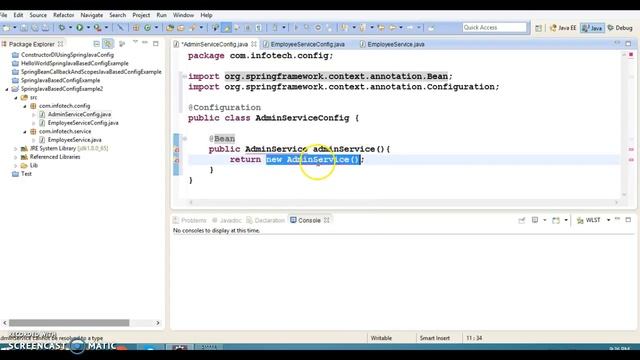This screenshot has width=640, height=360.
Task: Collapse the SpringJavaBasedConfigExample2 project
Action: [x=7, y=89]
